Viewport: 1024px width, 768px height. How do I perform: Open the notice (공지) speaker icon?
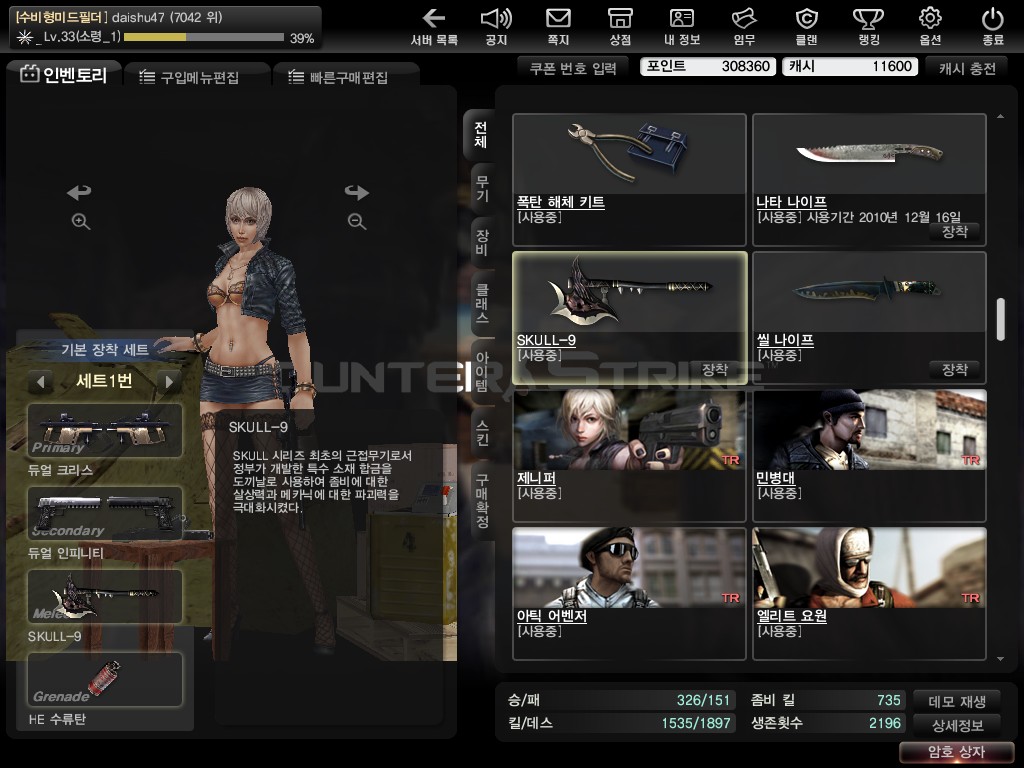(x=496, y=26)
